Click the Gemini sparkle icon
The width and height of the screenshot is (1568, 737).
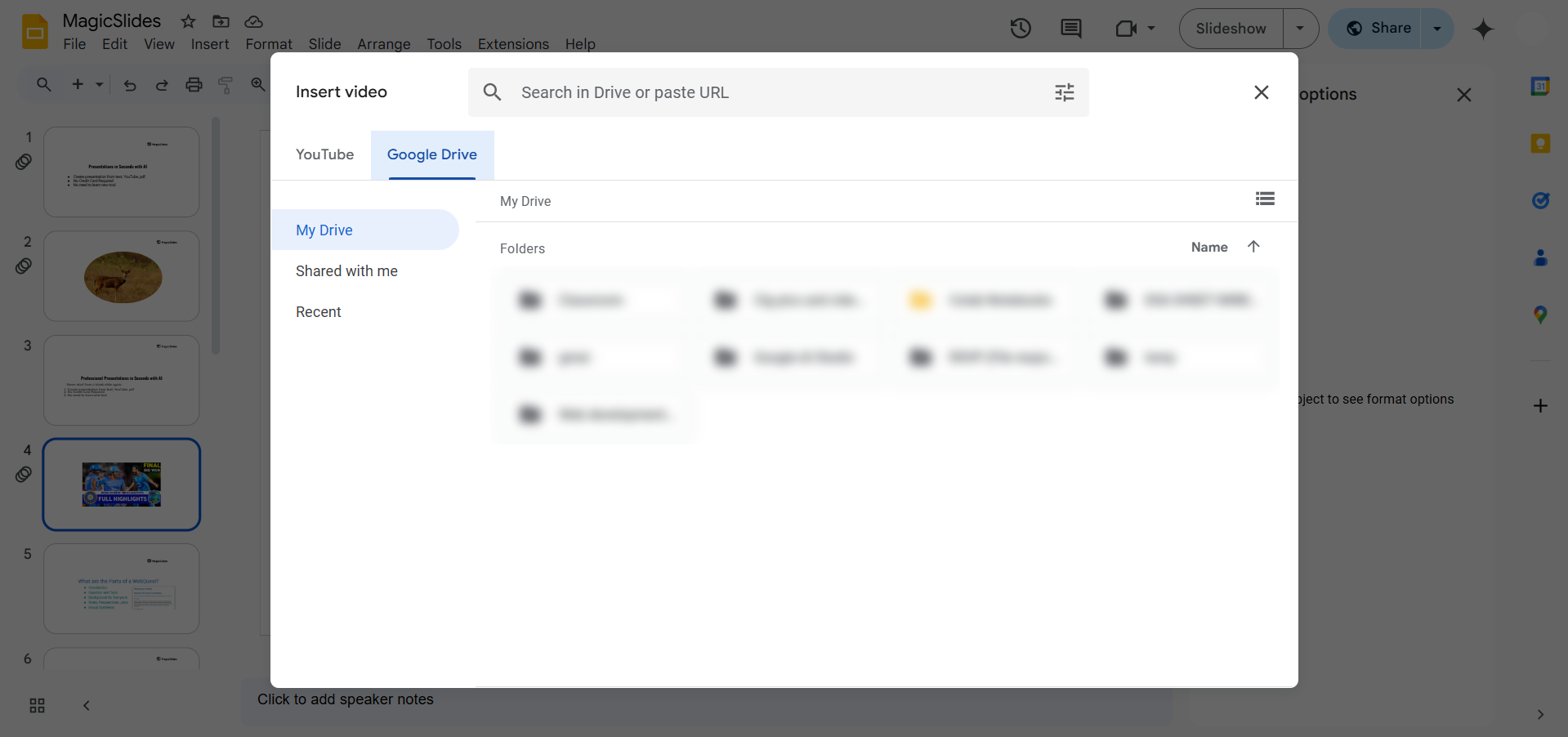[1483, 29]
